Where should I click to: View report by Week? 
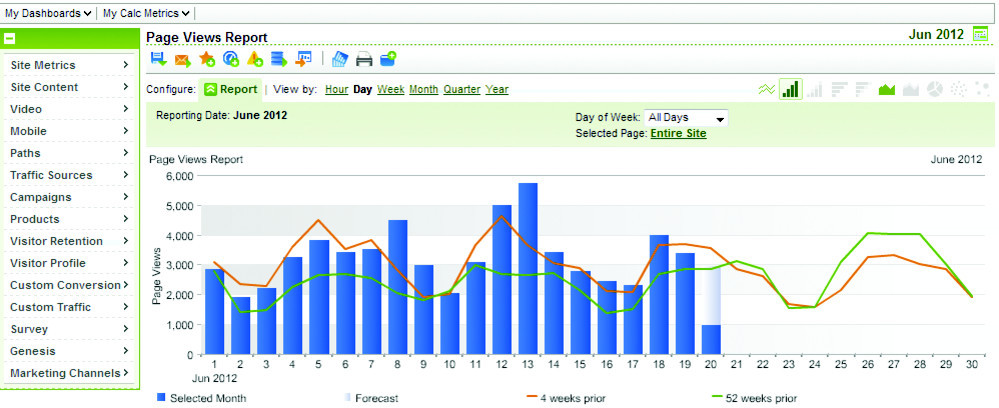pos(390,89)
